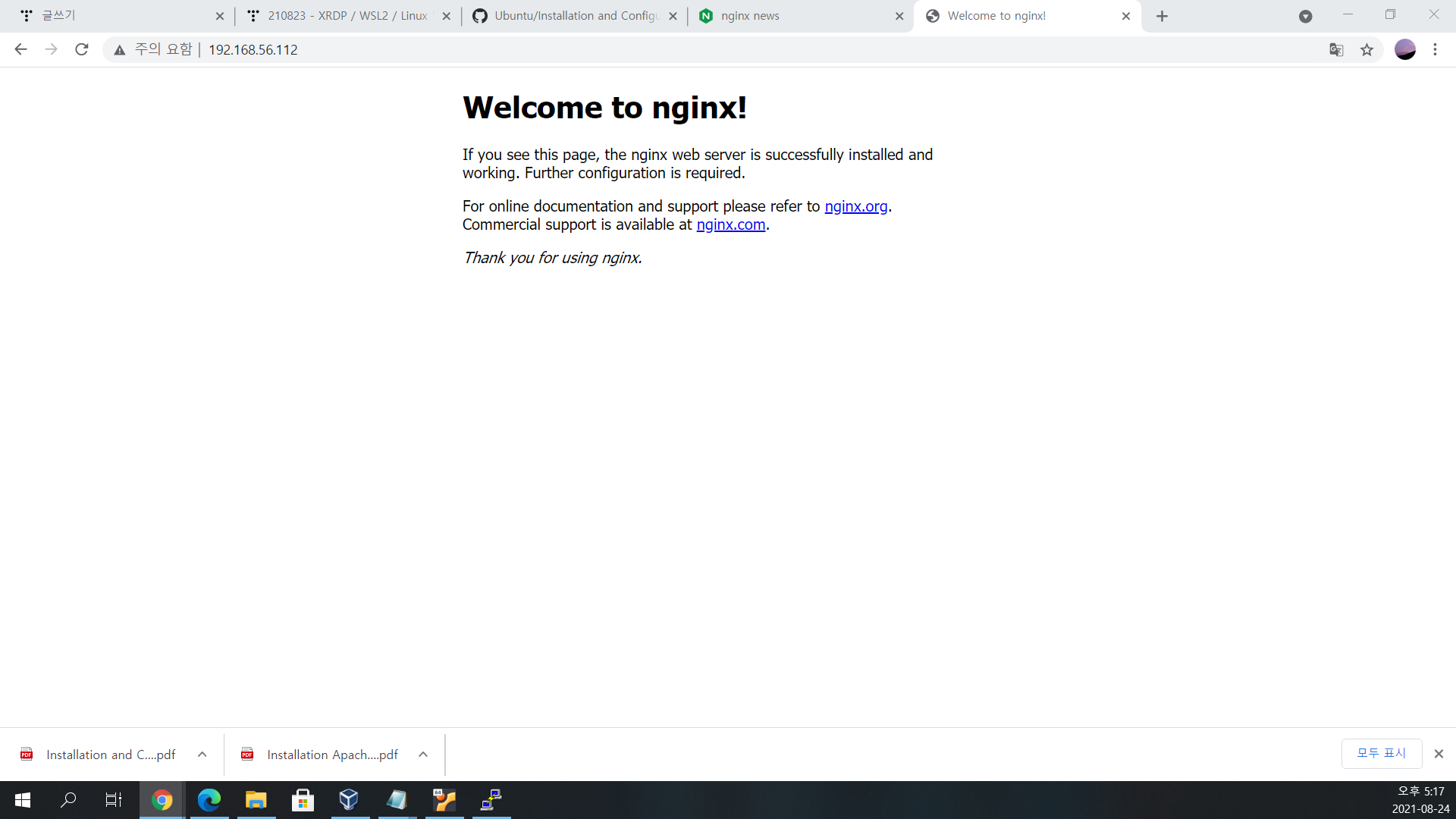Switch to the 글쓰기 tab
Screen dimensions: 1456x819
tap(121, 16)
